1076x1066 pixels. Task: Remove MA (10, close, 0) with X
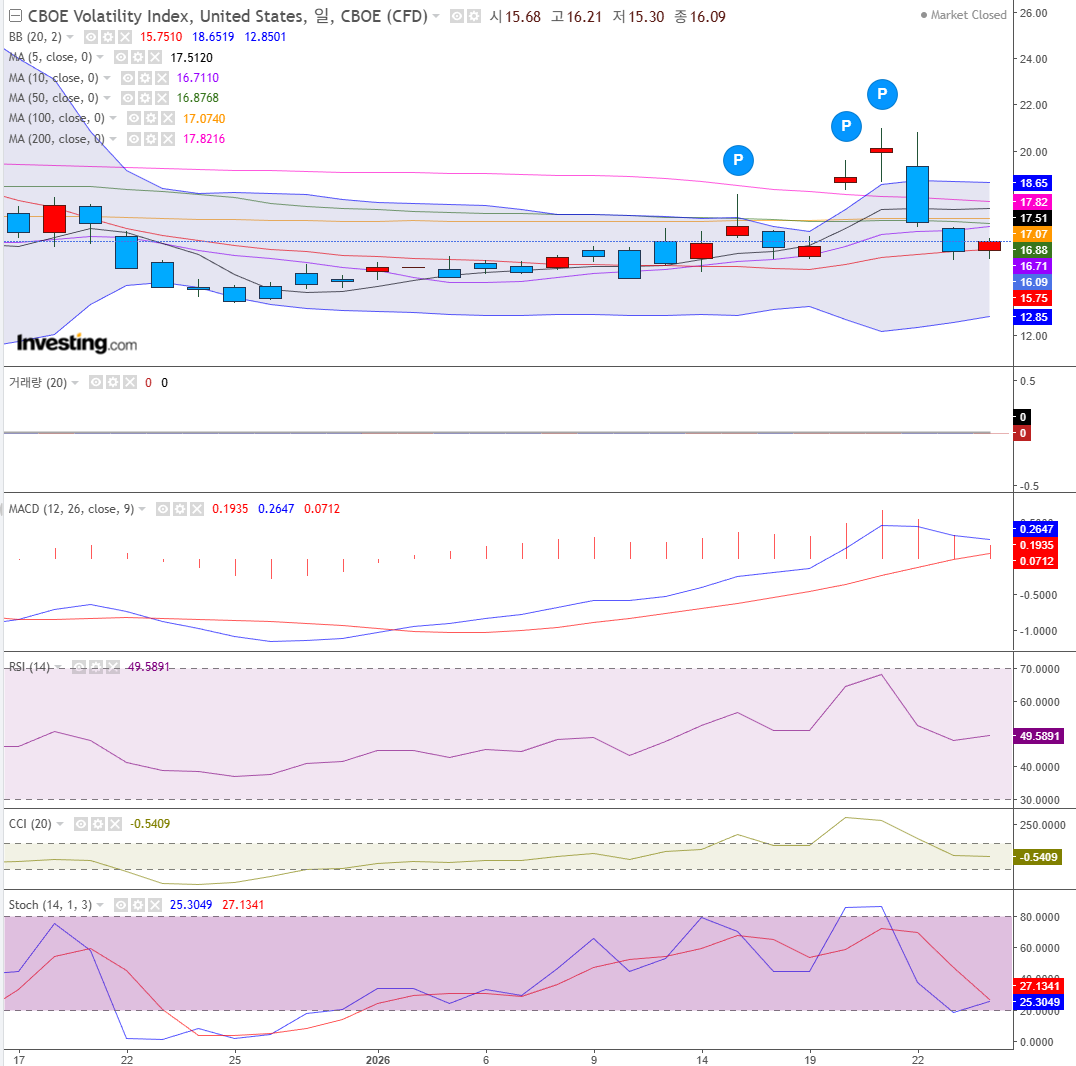[161, 78]
